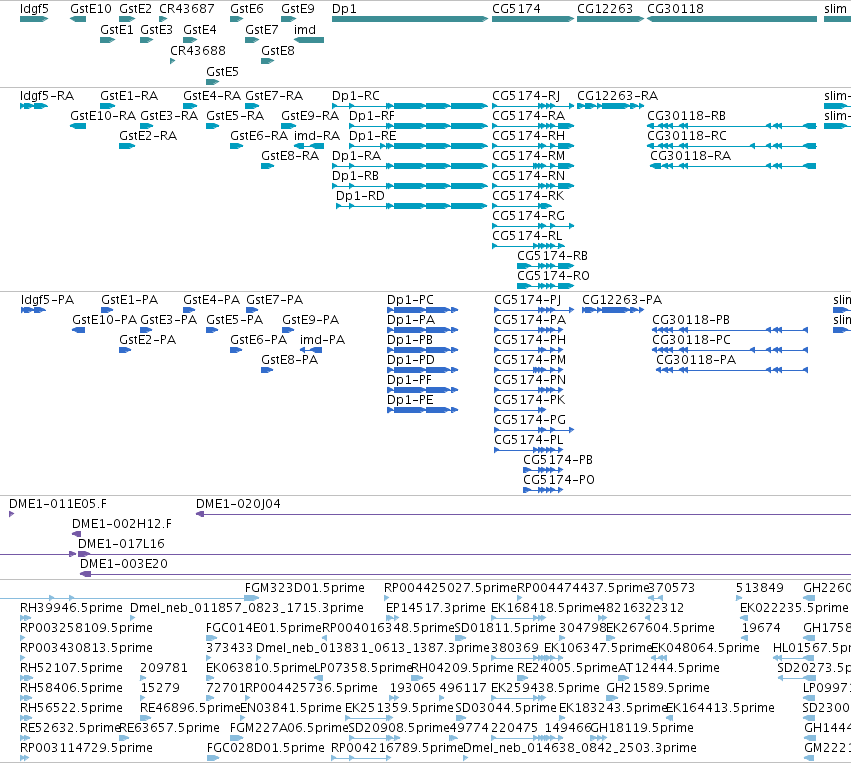Select EST RP003258109.5prime
This screenshot has width=851, height=763.
tap(86, 628)
